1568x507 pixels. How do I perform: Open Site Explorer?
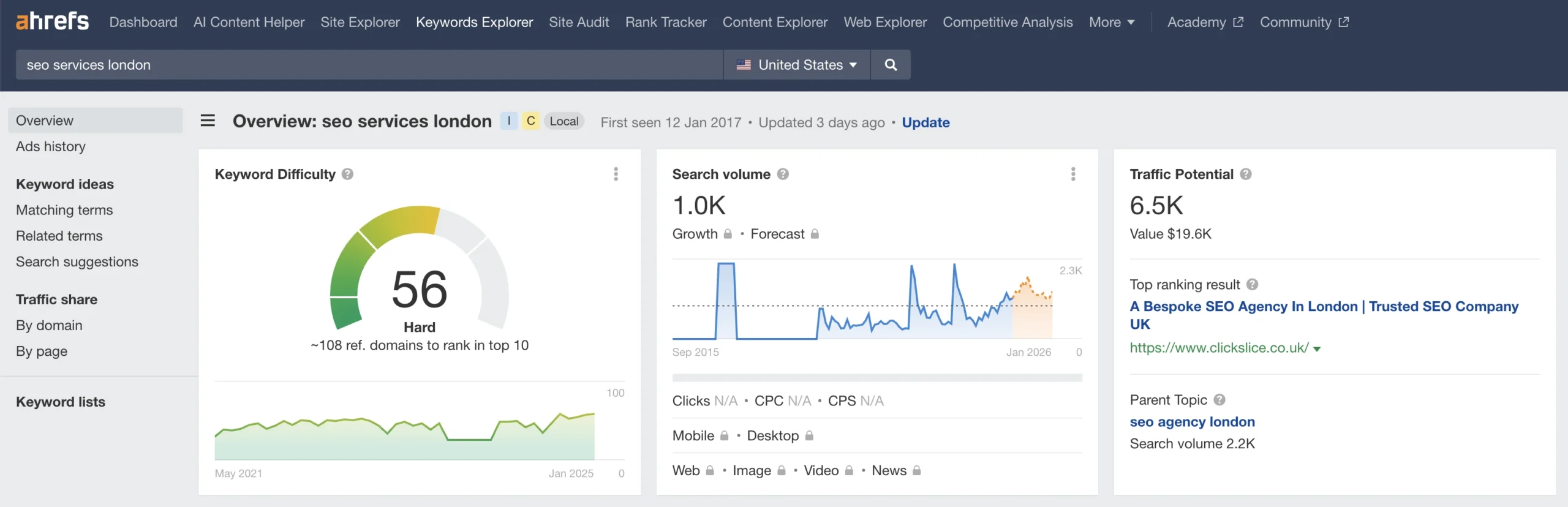(360, 22)
